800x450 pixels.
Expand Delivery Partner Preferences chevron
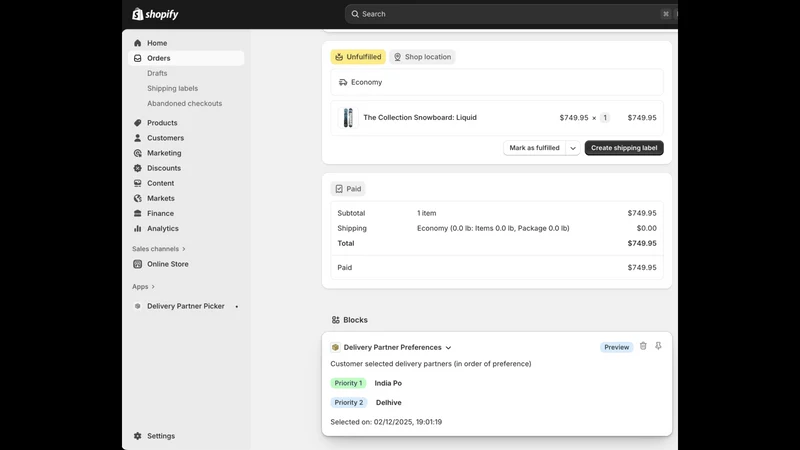coord(448,347)
